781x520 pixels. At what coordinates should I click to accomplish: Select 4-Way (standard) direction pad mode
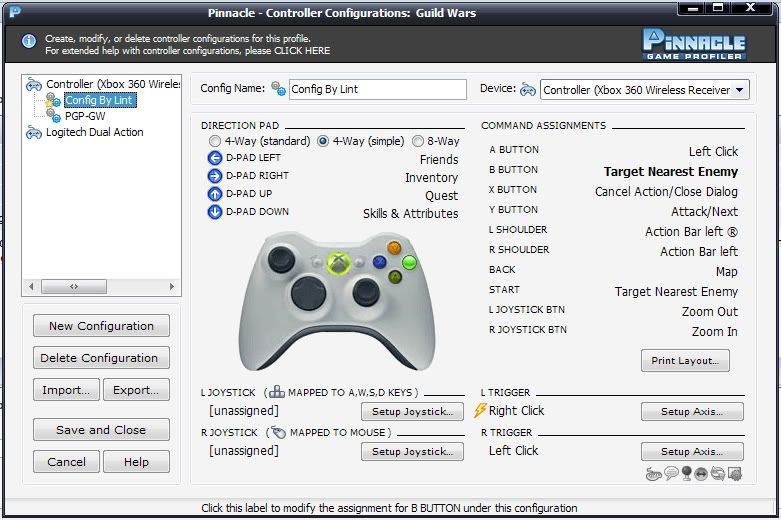pos(215,141)
